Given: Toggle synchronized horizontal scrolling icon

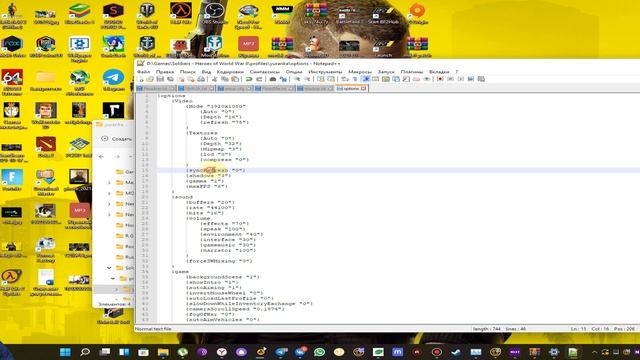Looking at the screenshot, I should (x=331, y=79).
